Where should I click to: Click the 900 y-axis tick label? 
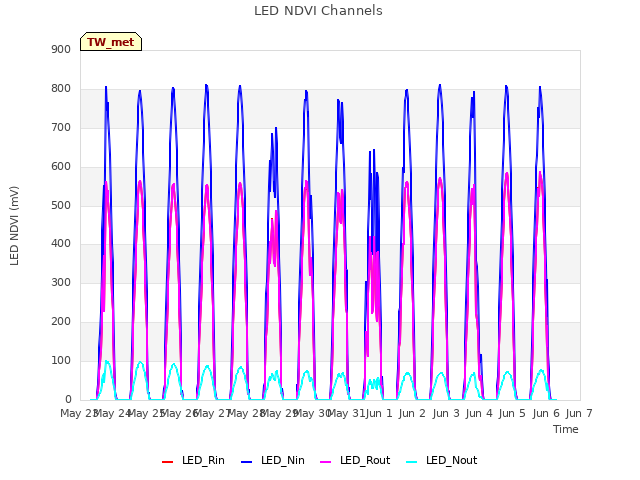(61, 49)
